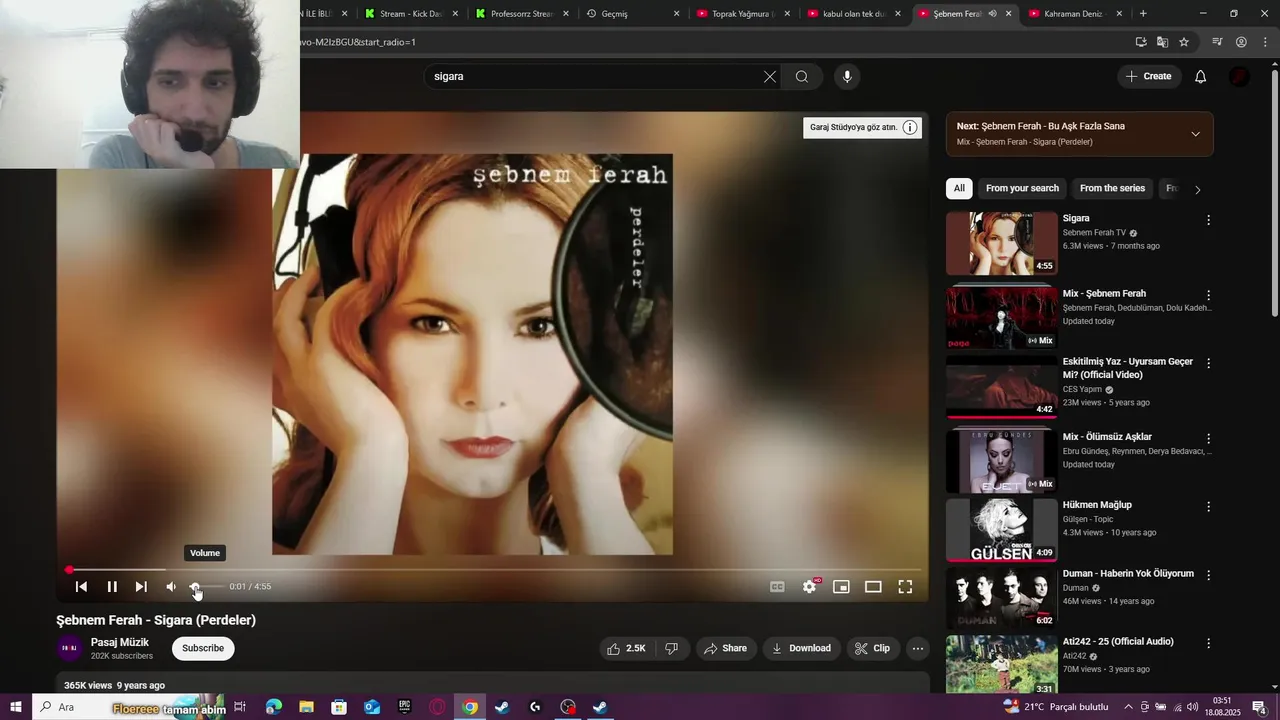Like the video (2.5K)
Viewport: 1280px width, 720px height.
(626, 649)
